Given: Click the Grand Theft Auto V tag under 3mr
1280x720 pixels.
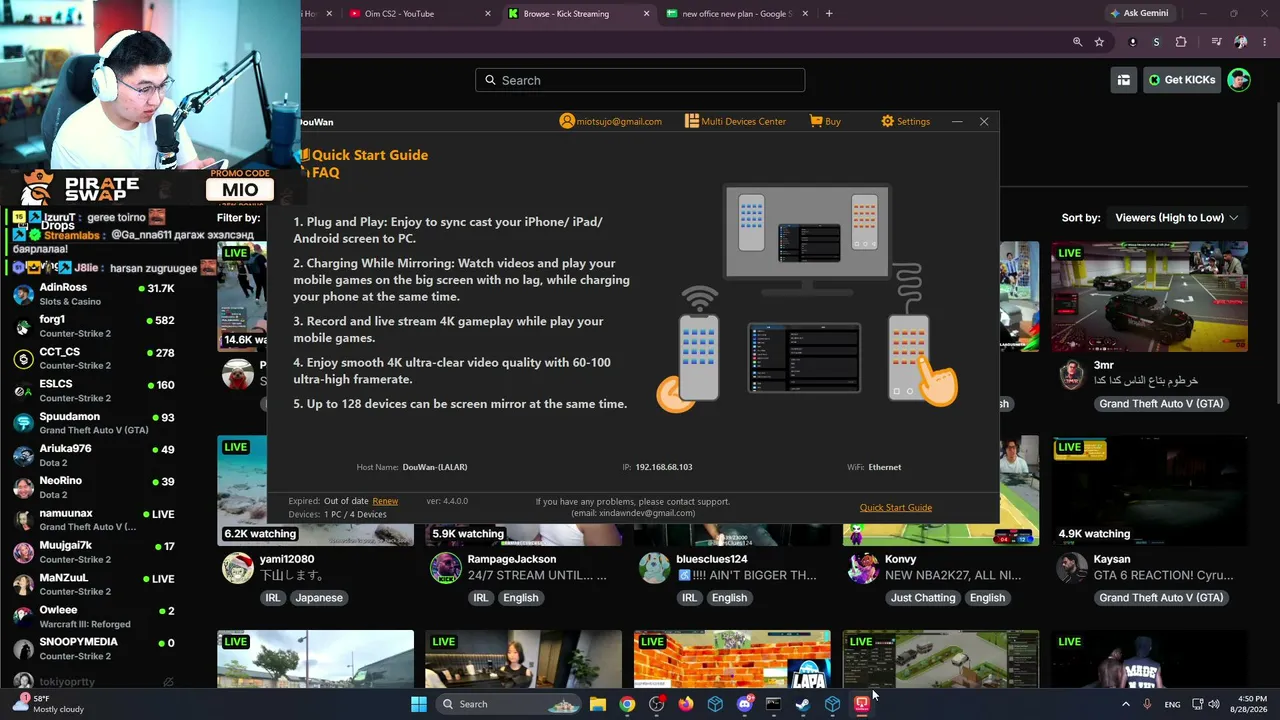Looking at the screenshot, I should 1161,404.
